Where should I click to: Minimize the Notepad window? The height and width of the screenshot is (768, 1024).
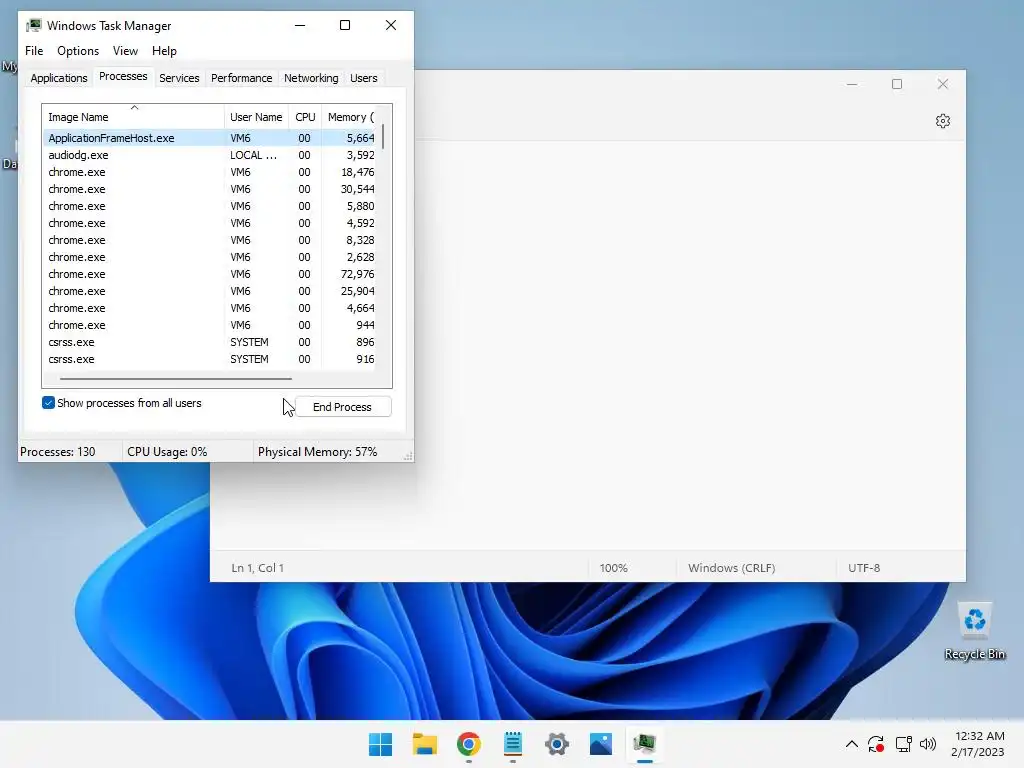click(852, 84)
